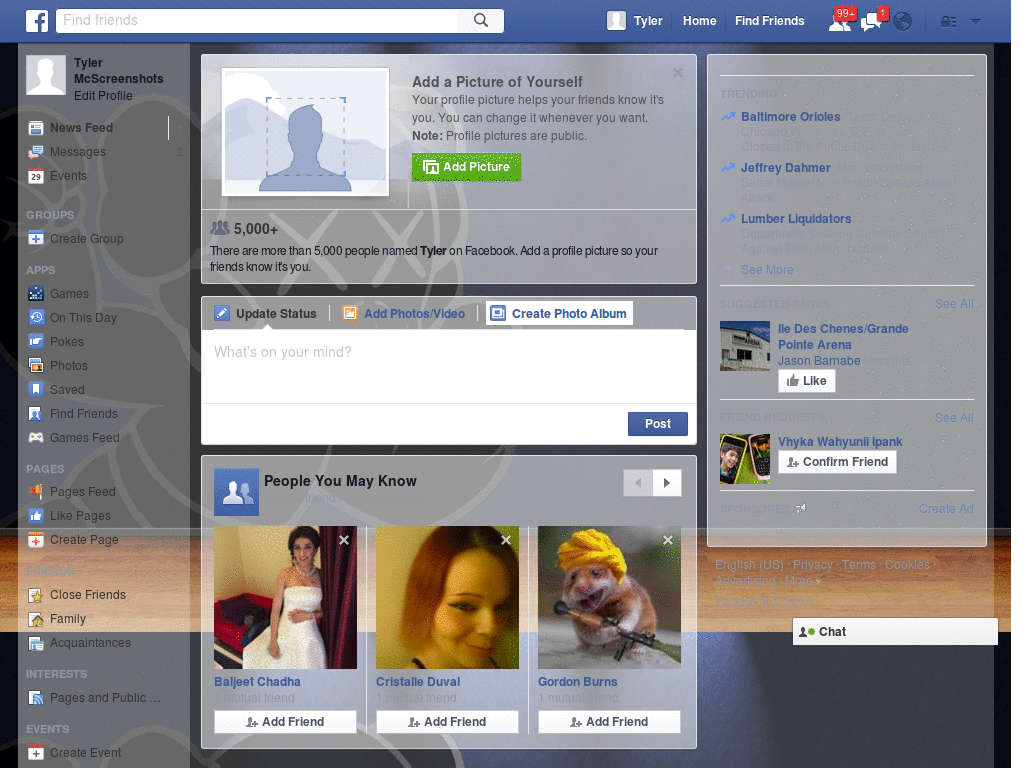
Task: Open Pokes icon in sidebar
Action: click(36, 341)
